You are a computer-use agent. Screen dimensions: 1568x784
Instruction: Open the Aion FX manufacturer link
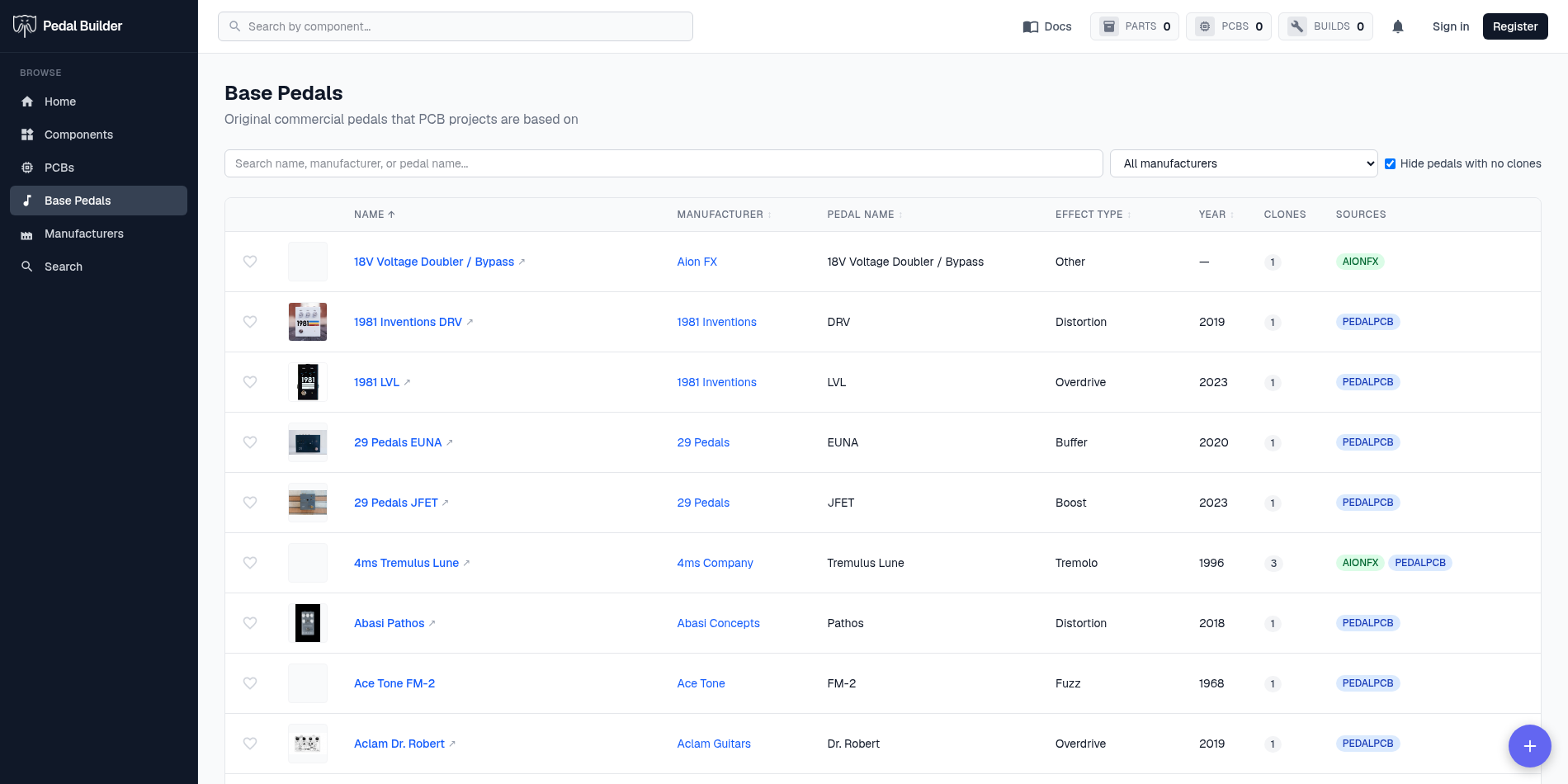[697, 262]
